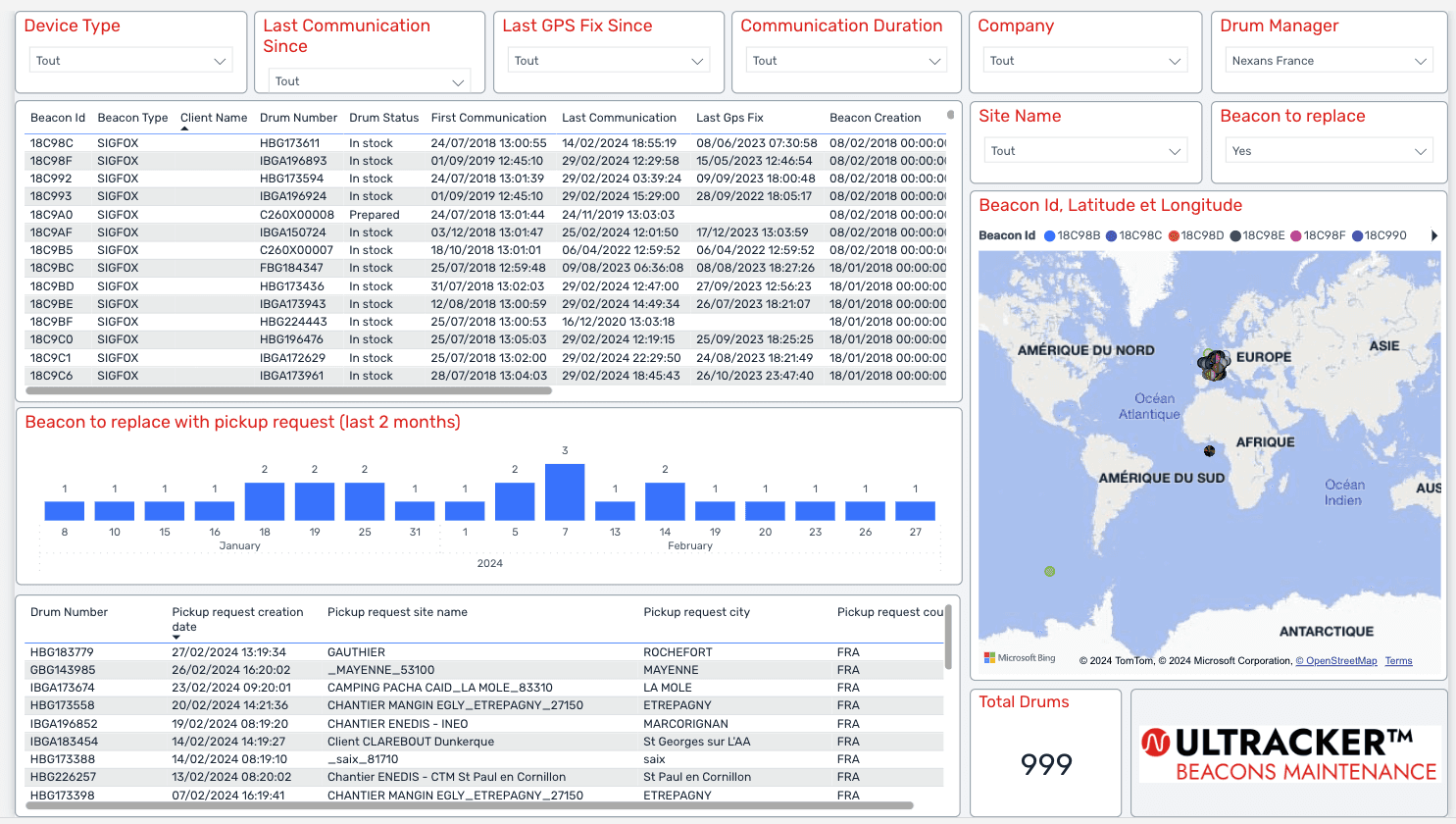Click the Microsoft Bing logo on the map

coord(1020,658)
